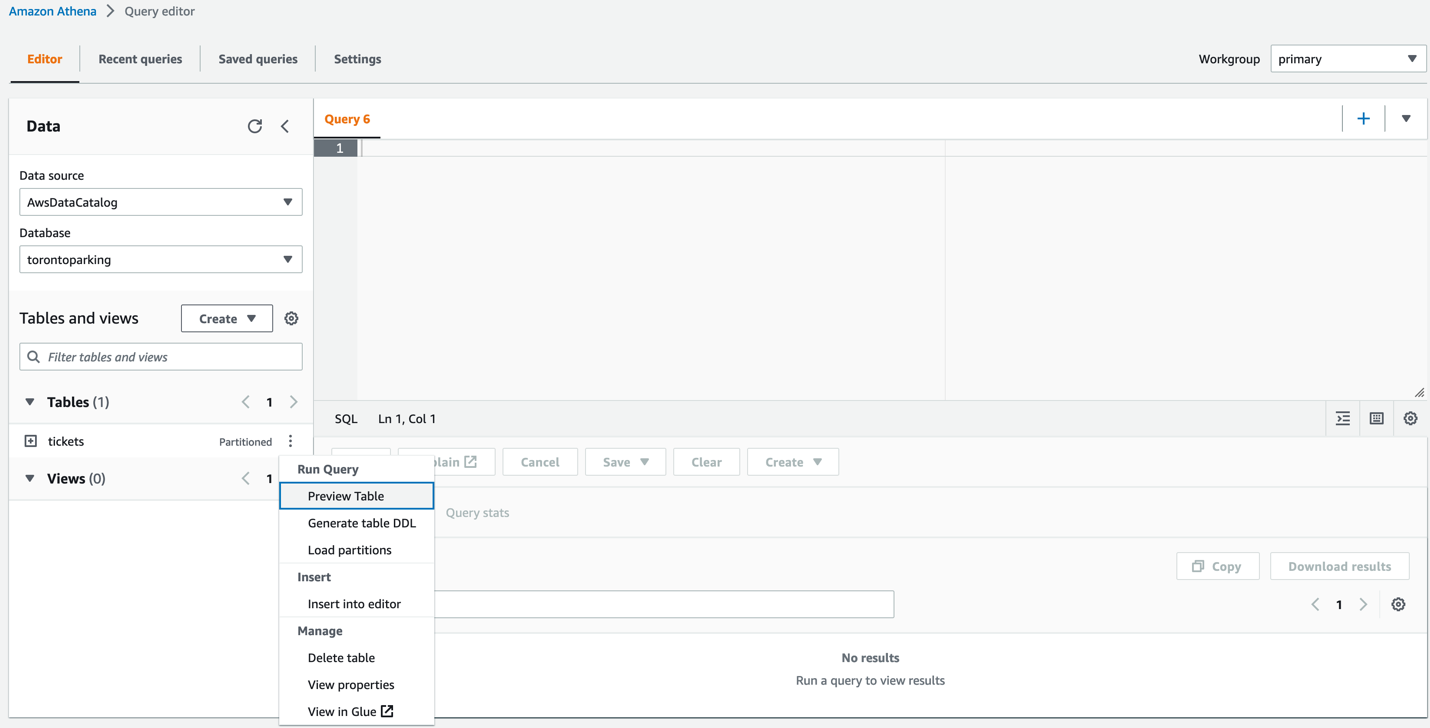Open the Query stats tab

click(x=477, y=513)
